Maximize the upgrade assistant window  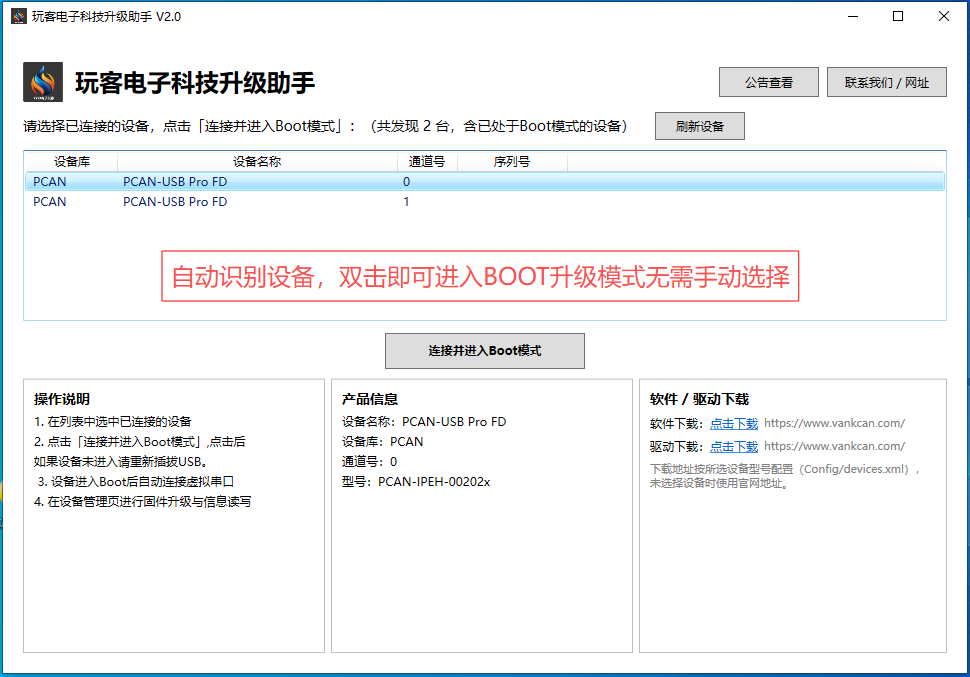898,16
